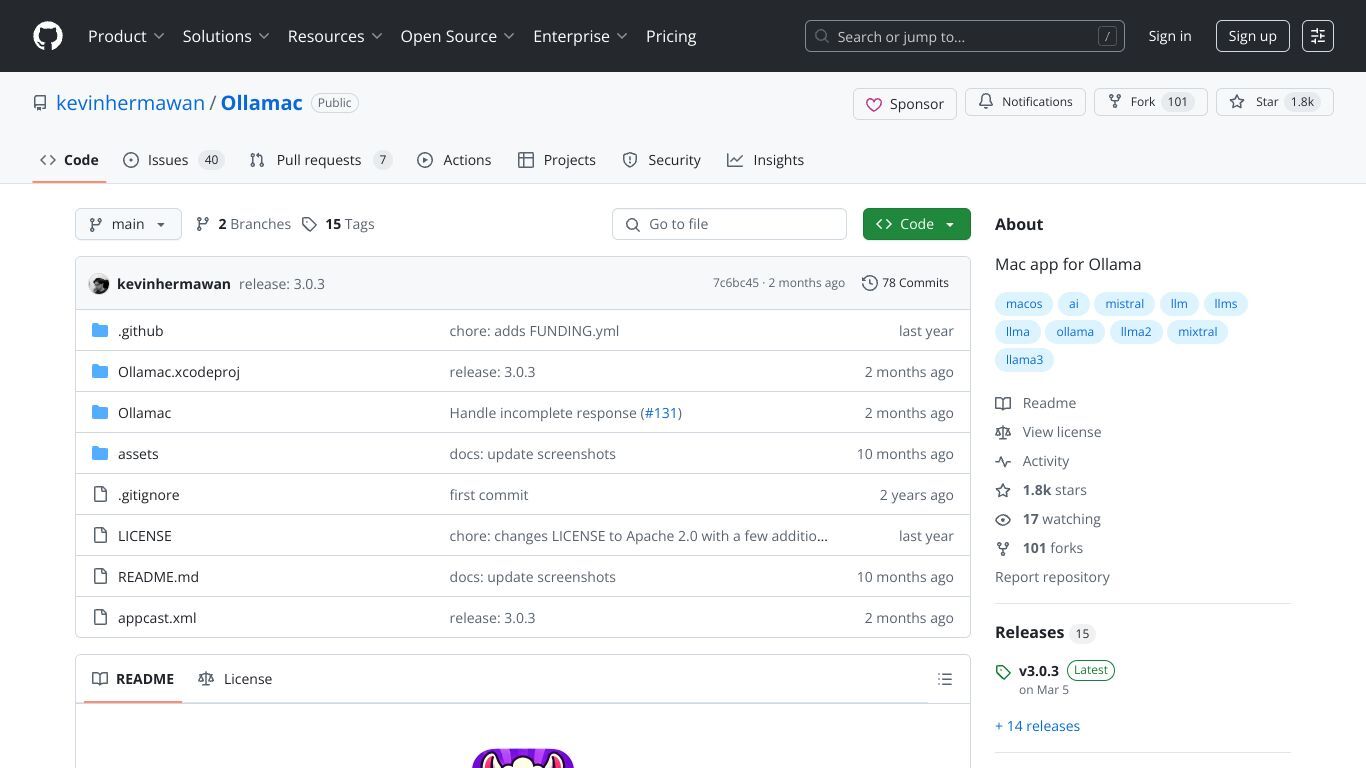Viewport: 1366px width, 768px height.
Task: Click the Ollamac app logo in README
Action: coord(523,758)
